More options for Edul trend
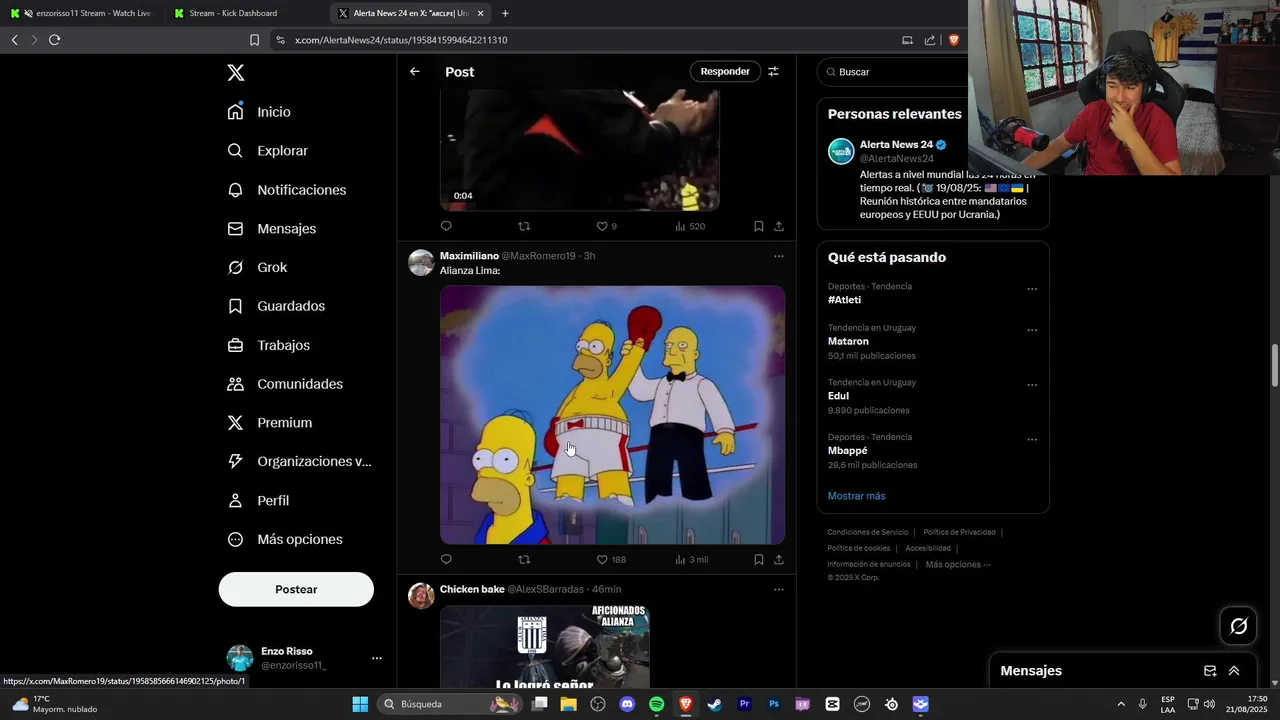This screenshot has height=720, width=1280. click(x=1032, y=385)
